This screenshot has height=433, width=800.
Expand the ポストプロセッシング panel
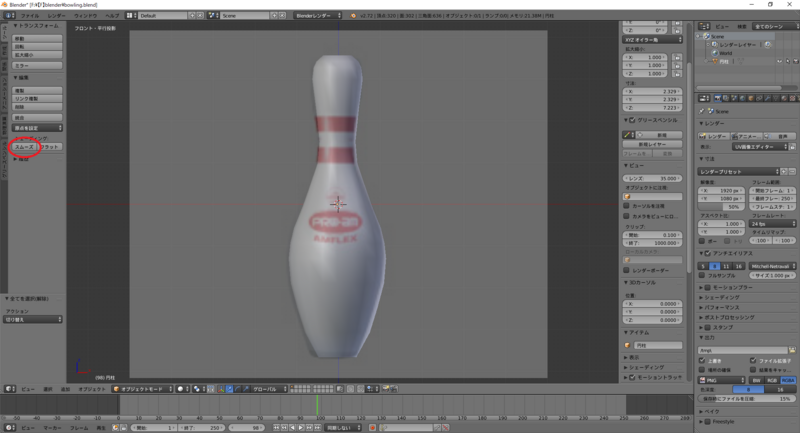tap(730, 317)
